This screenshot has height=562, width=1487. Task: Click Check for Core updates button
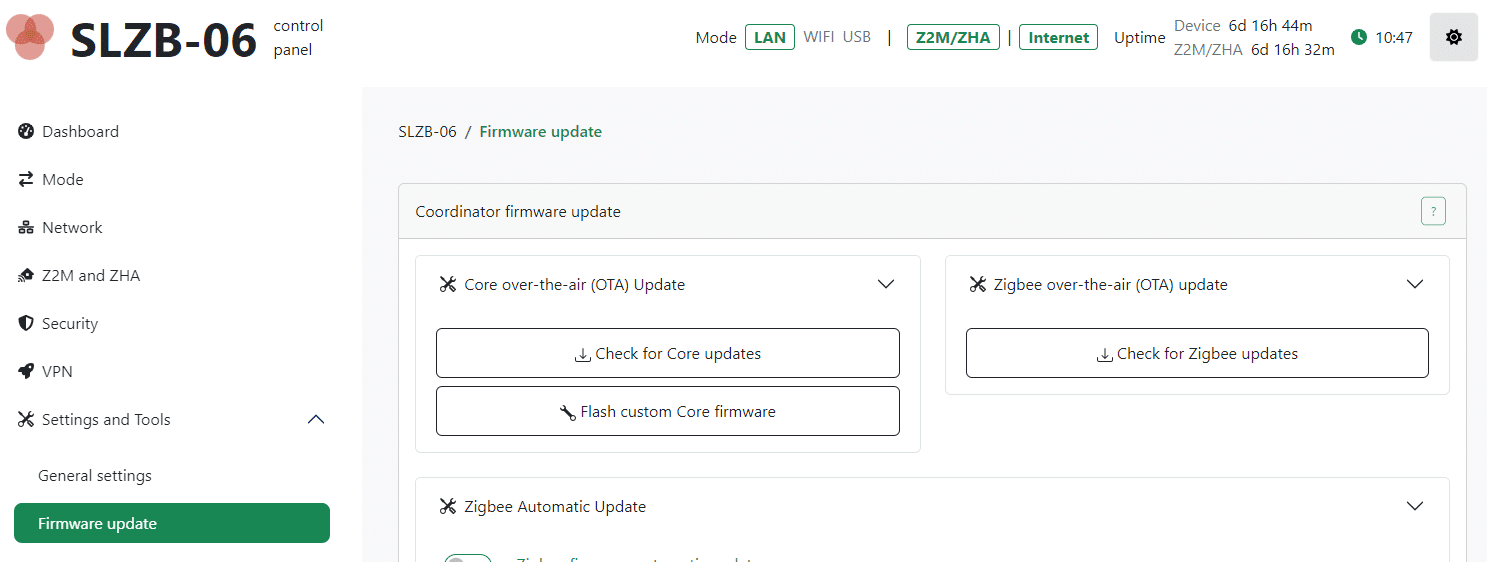pos(668,353)
